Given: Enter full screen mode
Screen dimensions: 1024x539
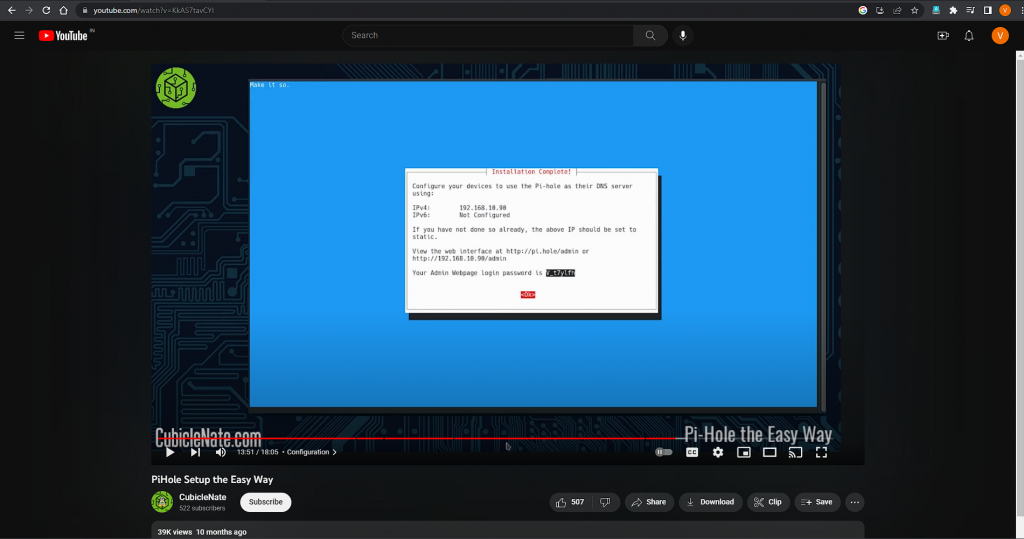Looking at the screenshot, I should pyautogui.click(x=822, y=452).
